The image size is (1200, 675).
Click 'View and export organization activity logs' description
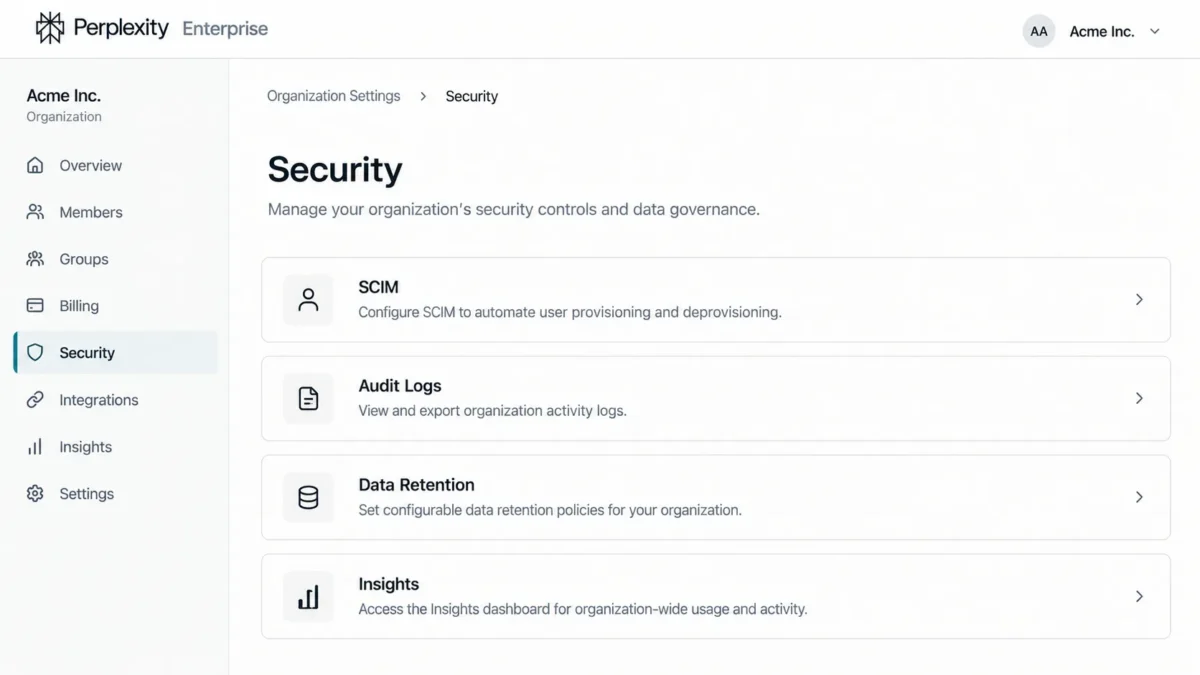coord(493,411)
